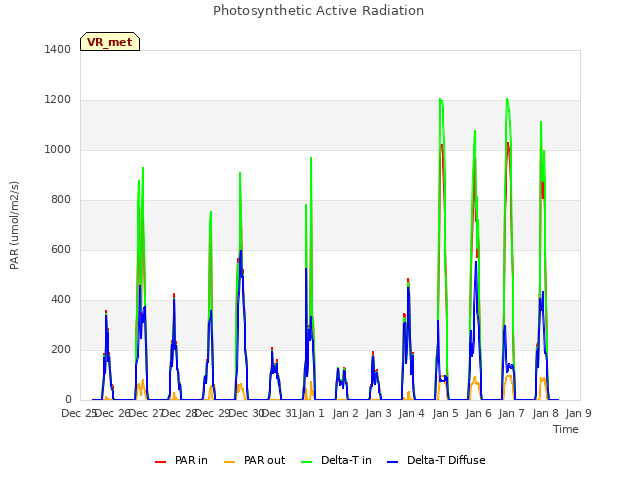Click the chart title Photosynthetic Active Radiation
This screenshot has height=480, width=640.
pos(318,11)
